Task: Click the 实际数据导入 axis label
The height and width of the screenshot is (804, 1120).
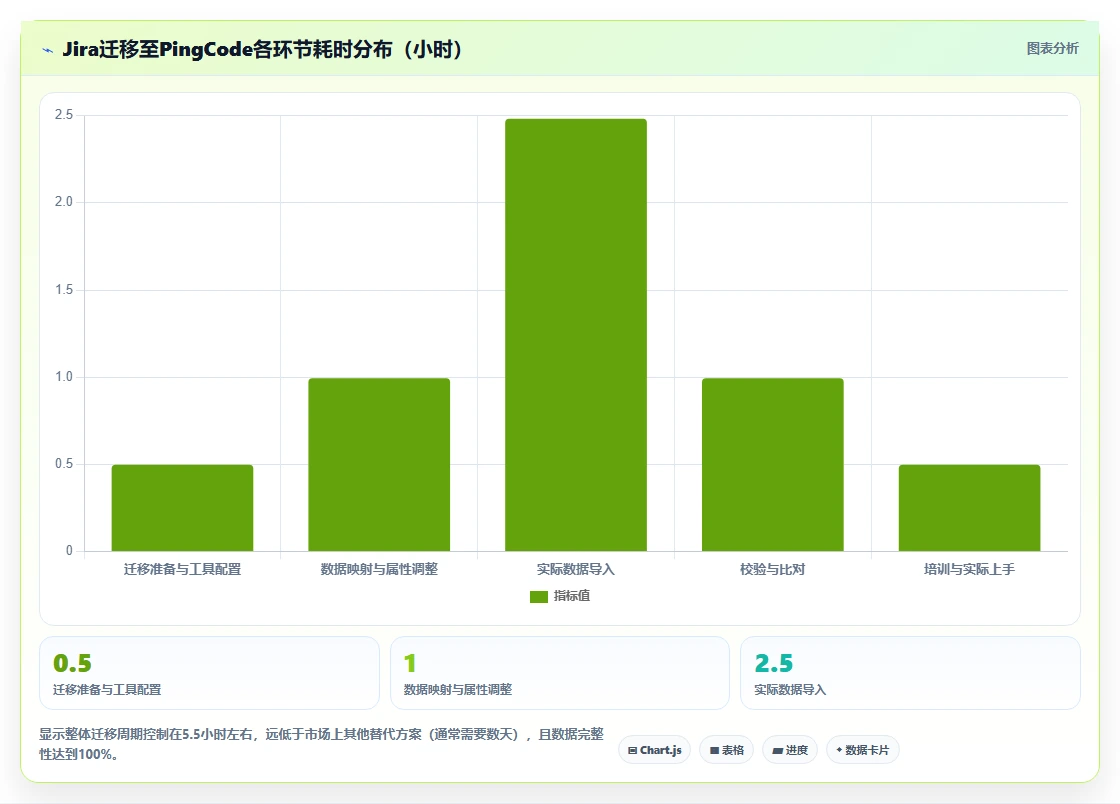Action: [x=576, y=569]
